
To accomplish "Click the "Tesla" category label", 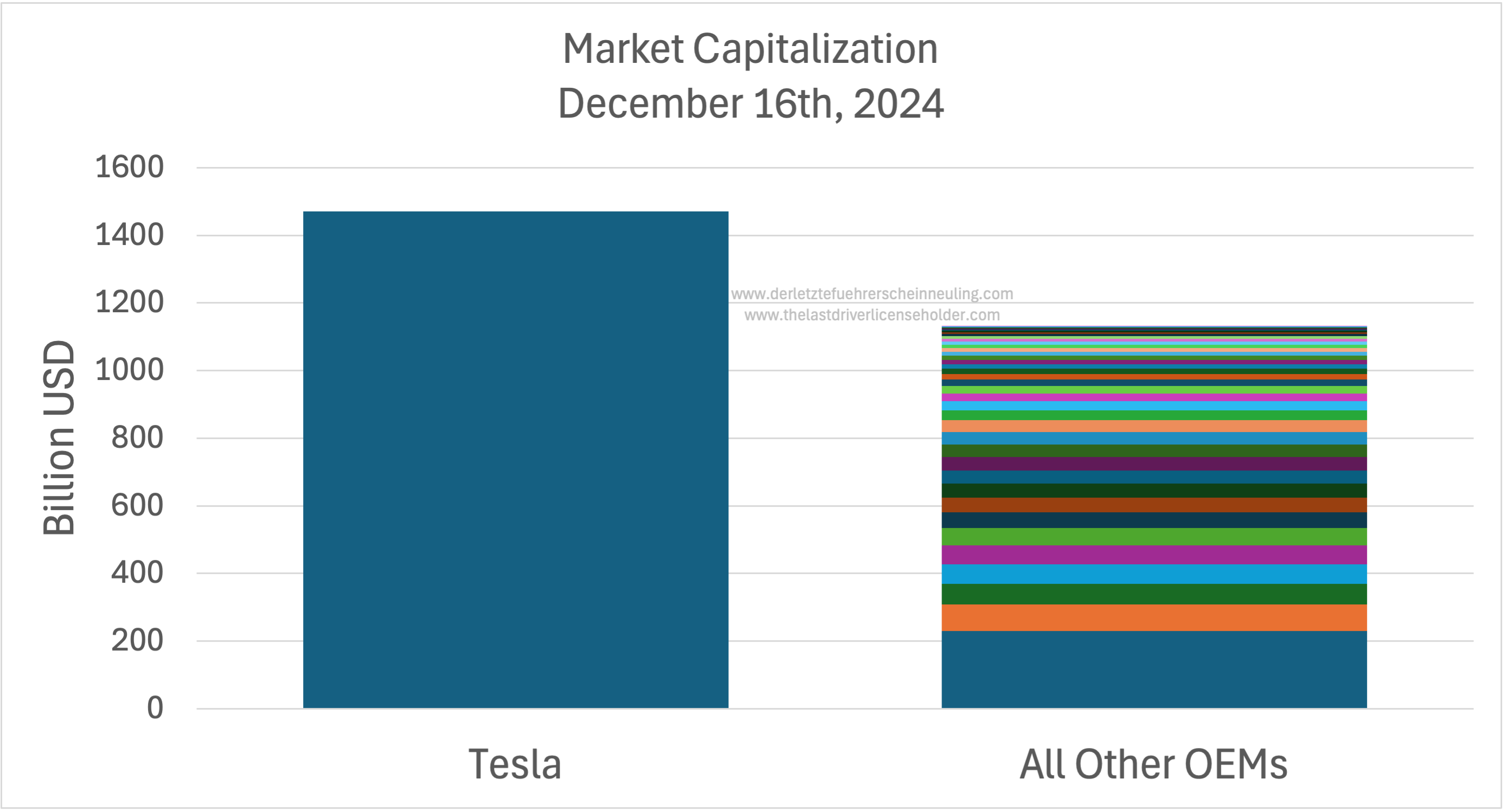I will coord(515,764).
